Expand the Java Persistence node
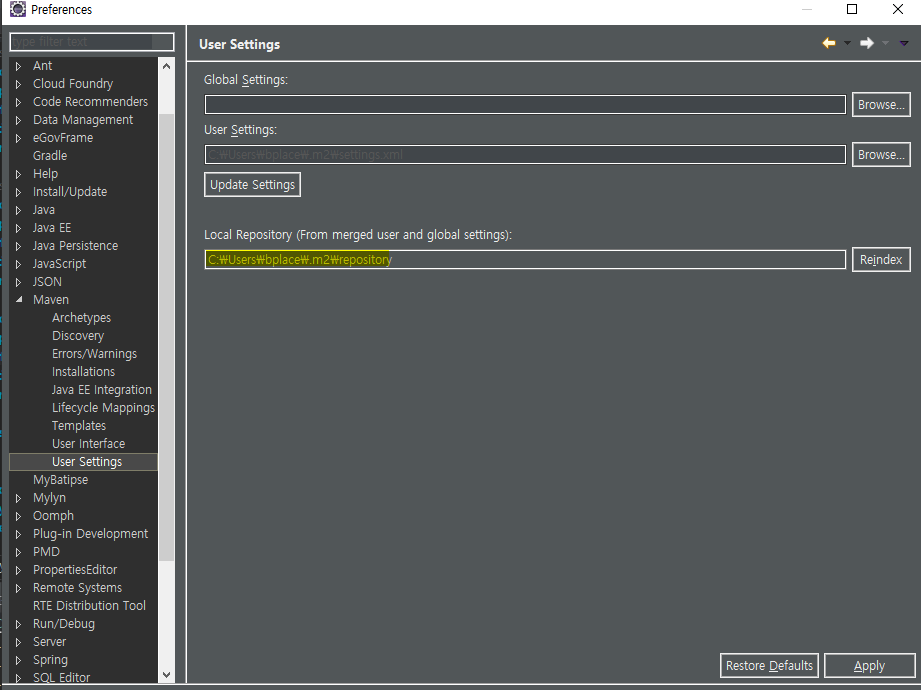This screenshot has height=690, width=921. (18, 246)
